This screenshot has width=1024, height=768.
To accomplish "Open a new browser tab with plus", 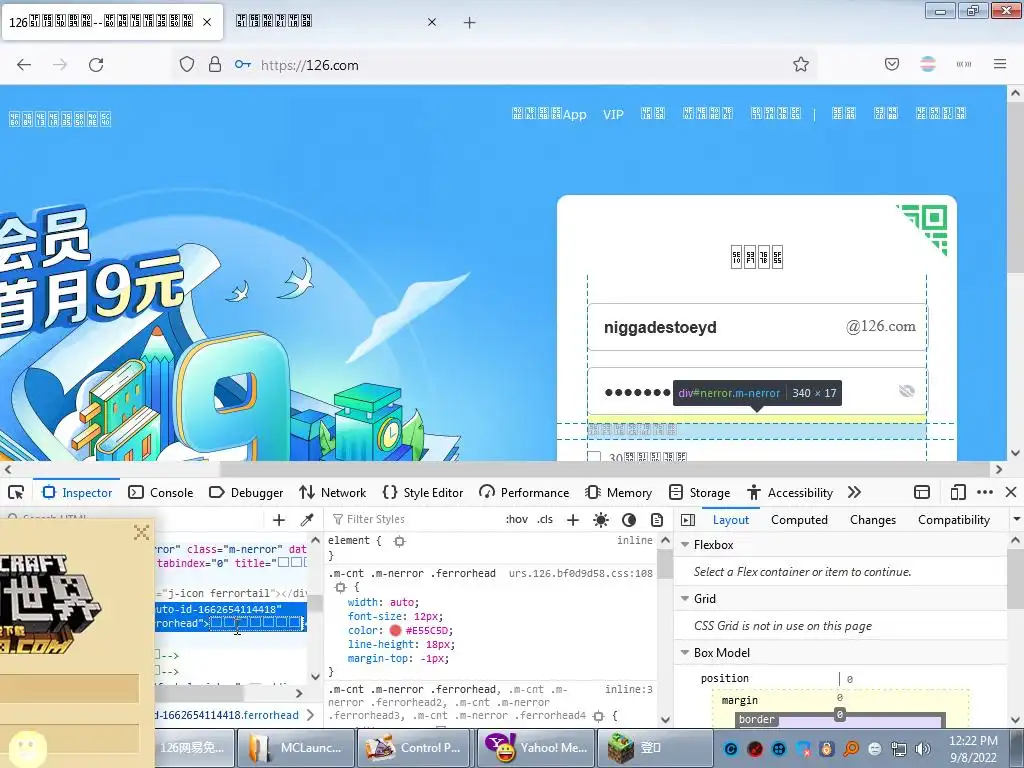I will pos(470,23).
